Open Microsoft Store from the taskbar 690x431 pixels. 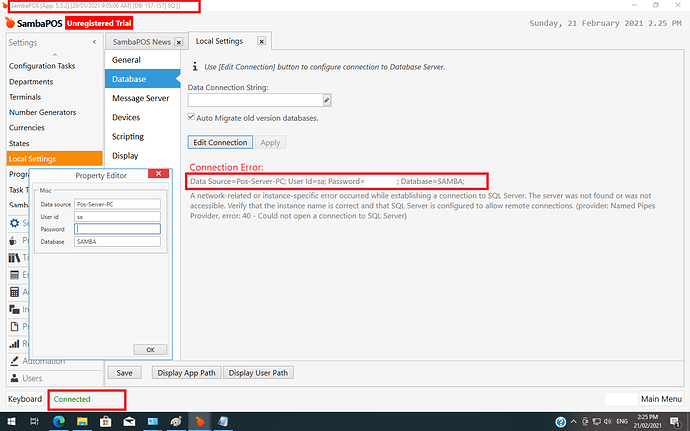106,422
